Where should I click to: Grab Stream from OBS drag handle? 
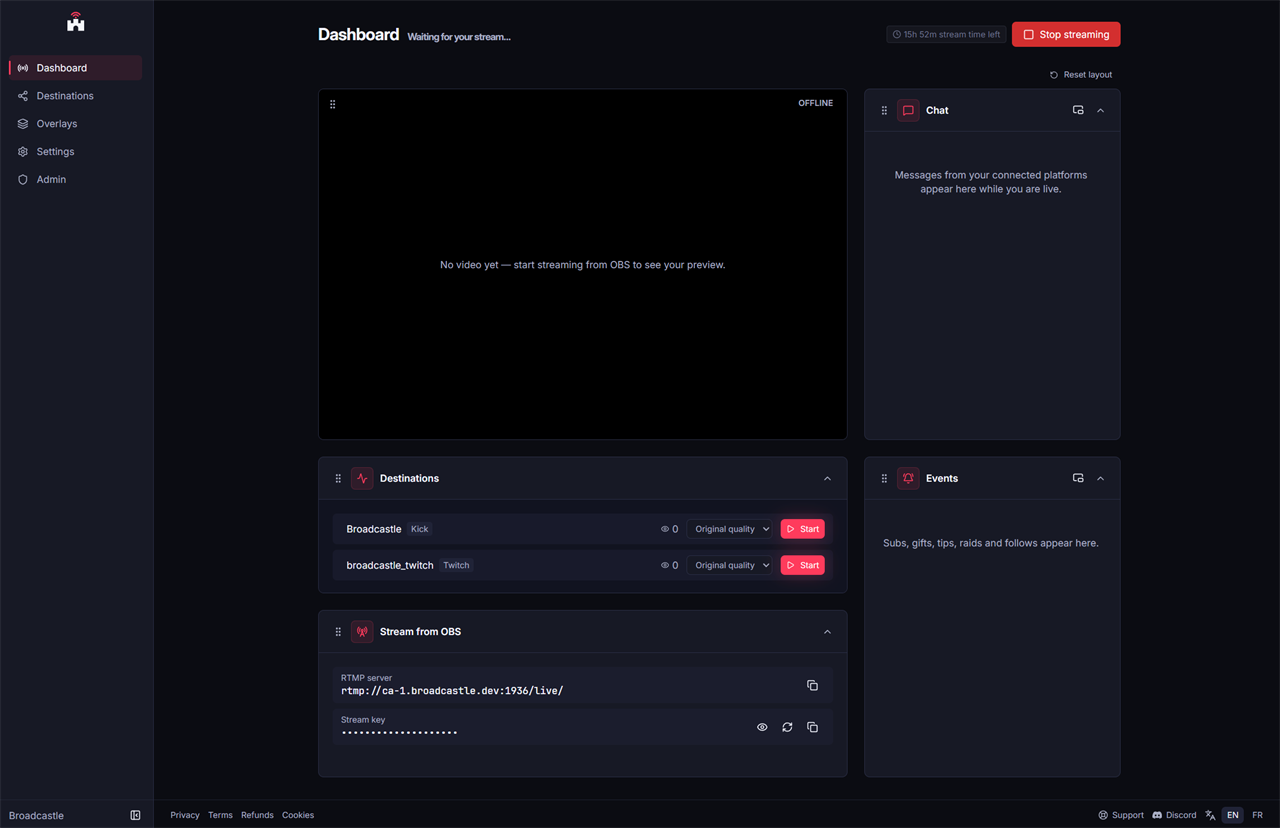(x=338, y=632)
